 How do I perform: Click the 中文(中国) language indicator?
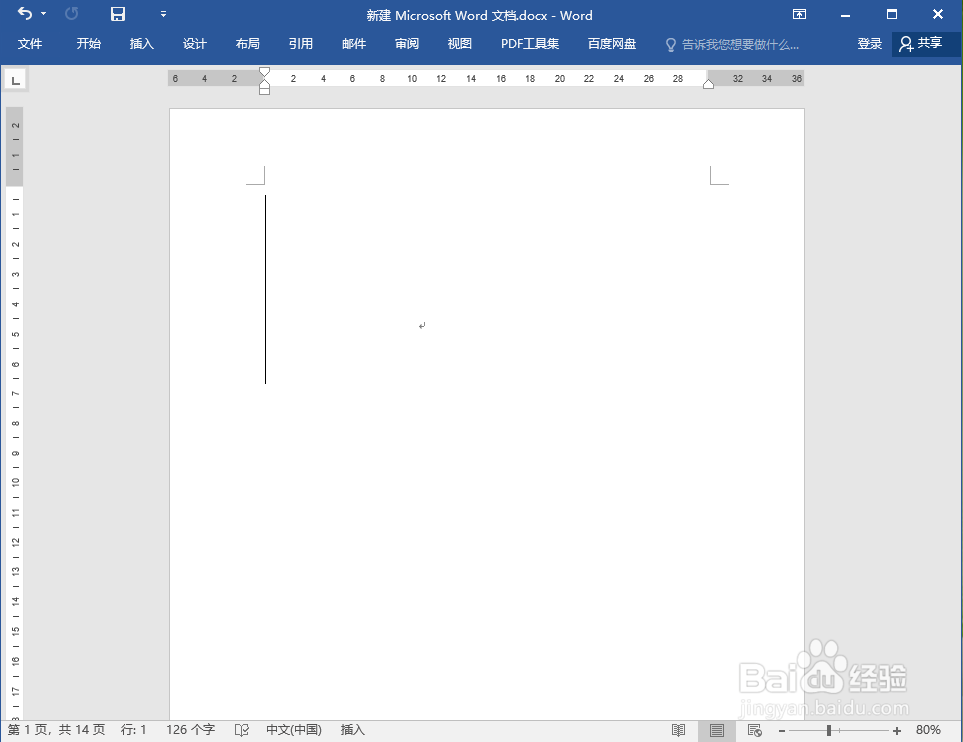(294, 730)
